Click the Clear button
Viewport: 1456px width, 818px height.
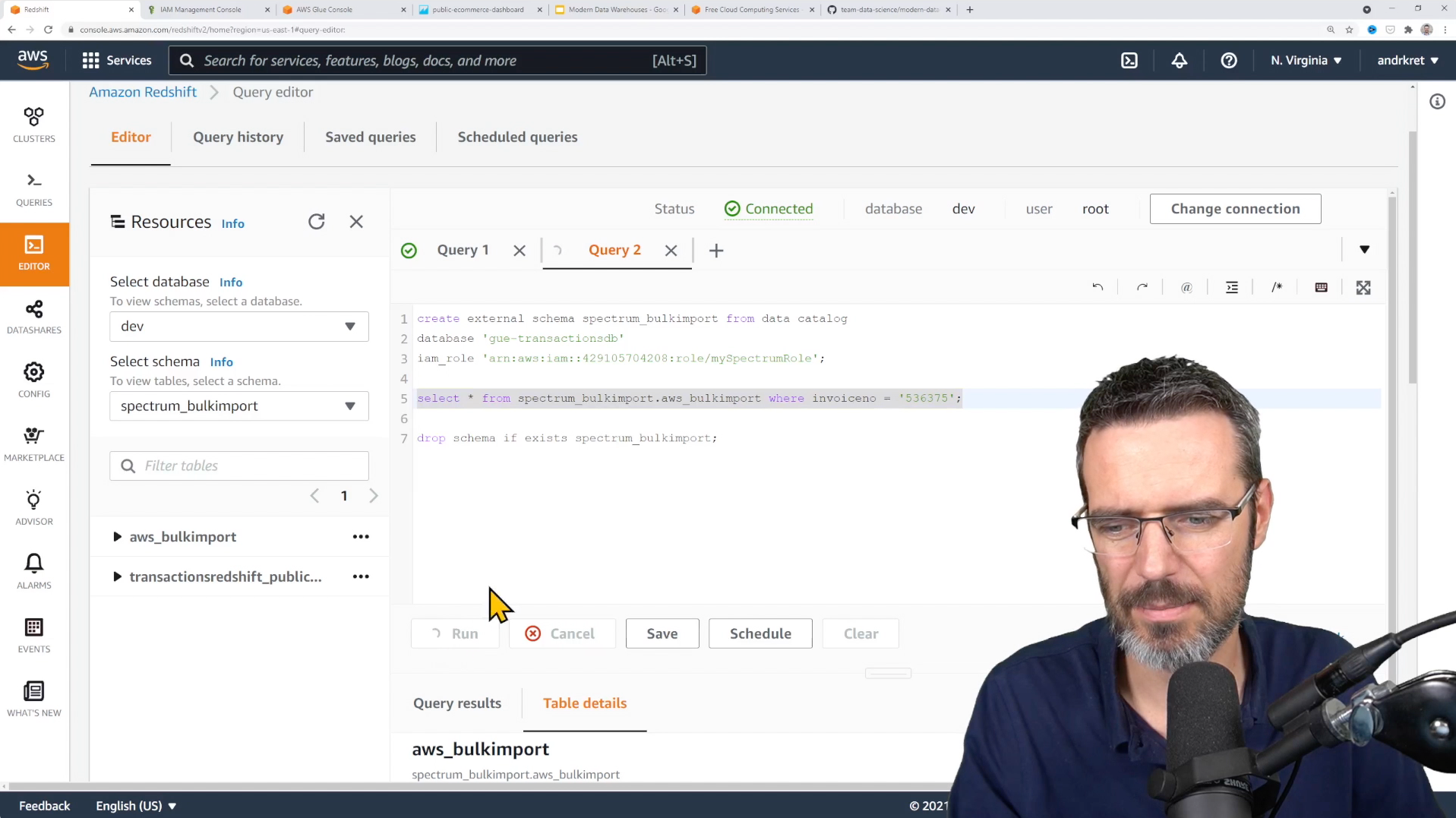click(x=861, y=634)
